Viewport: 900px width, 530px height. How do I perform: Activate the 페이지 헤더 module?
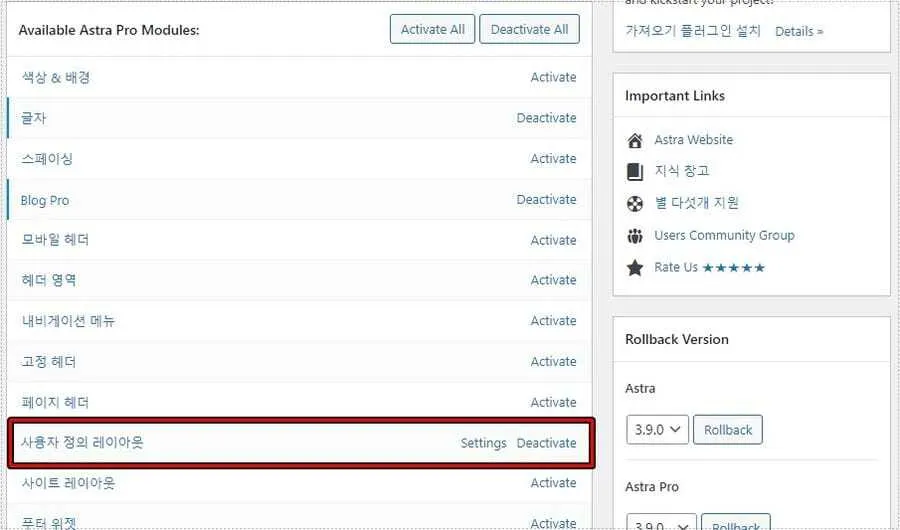click(553, 402)
